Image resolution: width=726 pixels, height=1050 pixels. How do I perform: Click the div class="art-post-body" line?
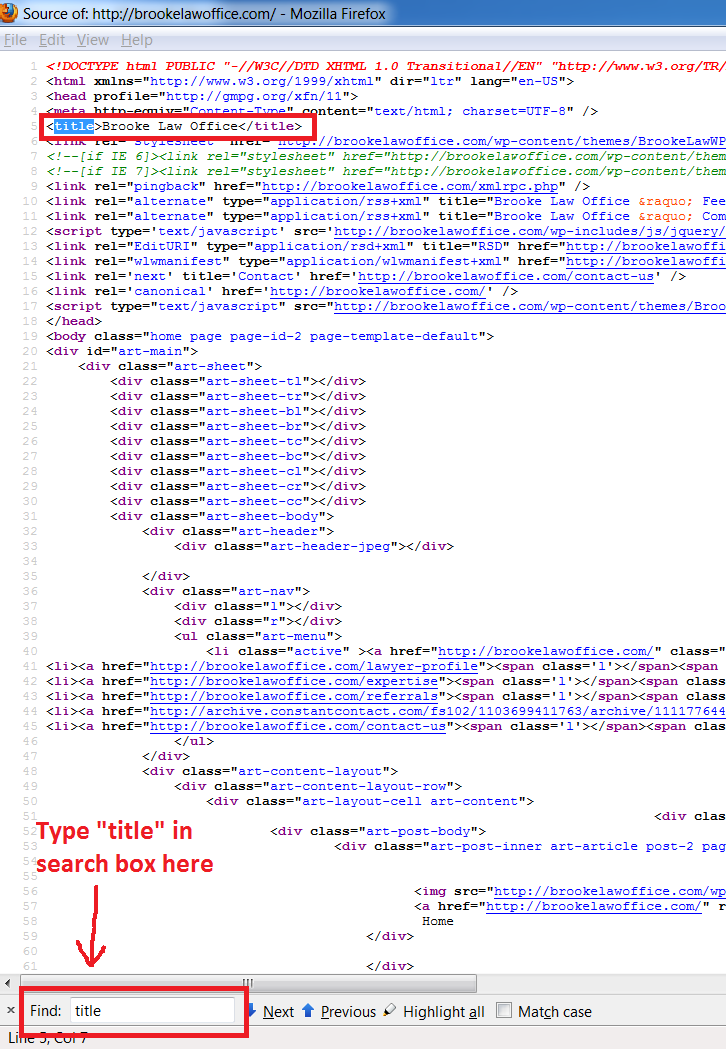click(378, 831)
